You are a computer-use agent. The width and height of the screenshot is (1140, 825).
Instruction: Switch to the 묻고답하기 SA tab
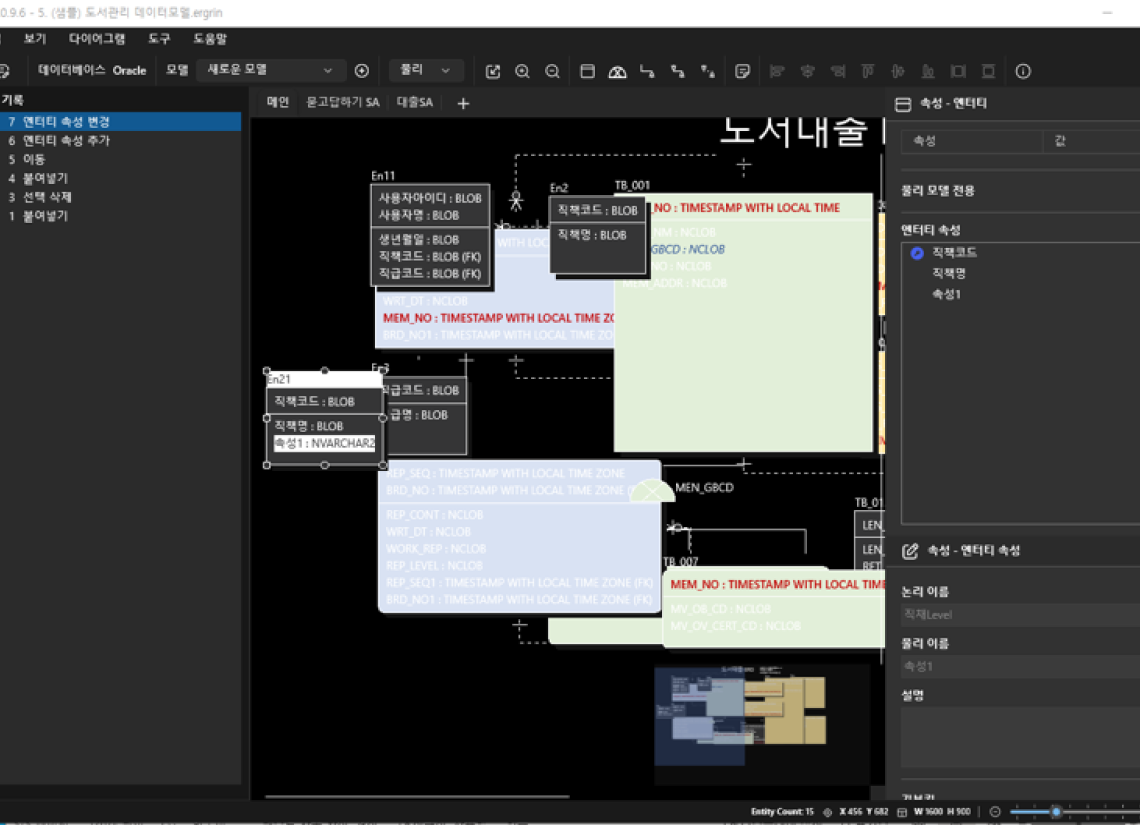pyautogui.click(x=342, y=102)
